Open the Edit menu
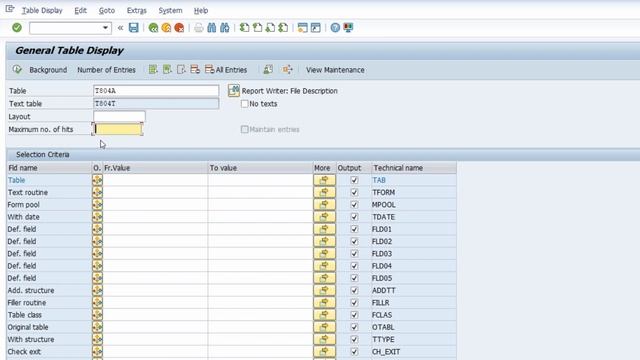This screenshot has width=640, height=360. (x=80, y=11)
